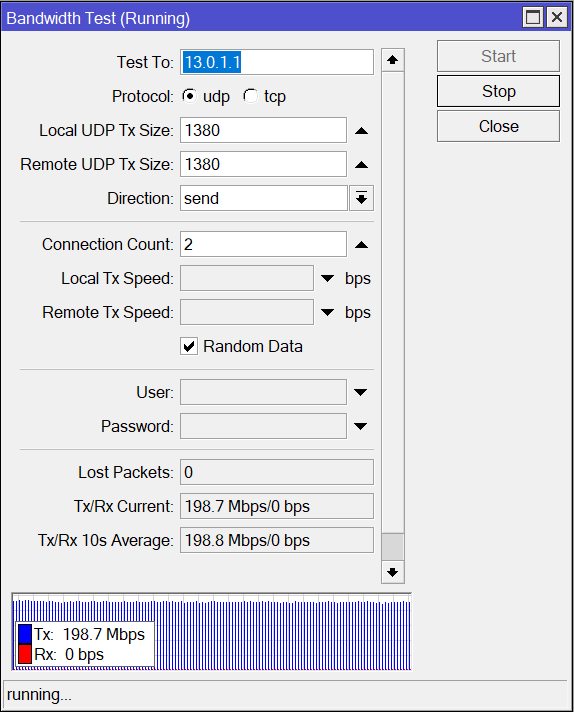Select the udp protocol radio button

tap(189, 96)
